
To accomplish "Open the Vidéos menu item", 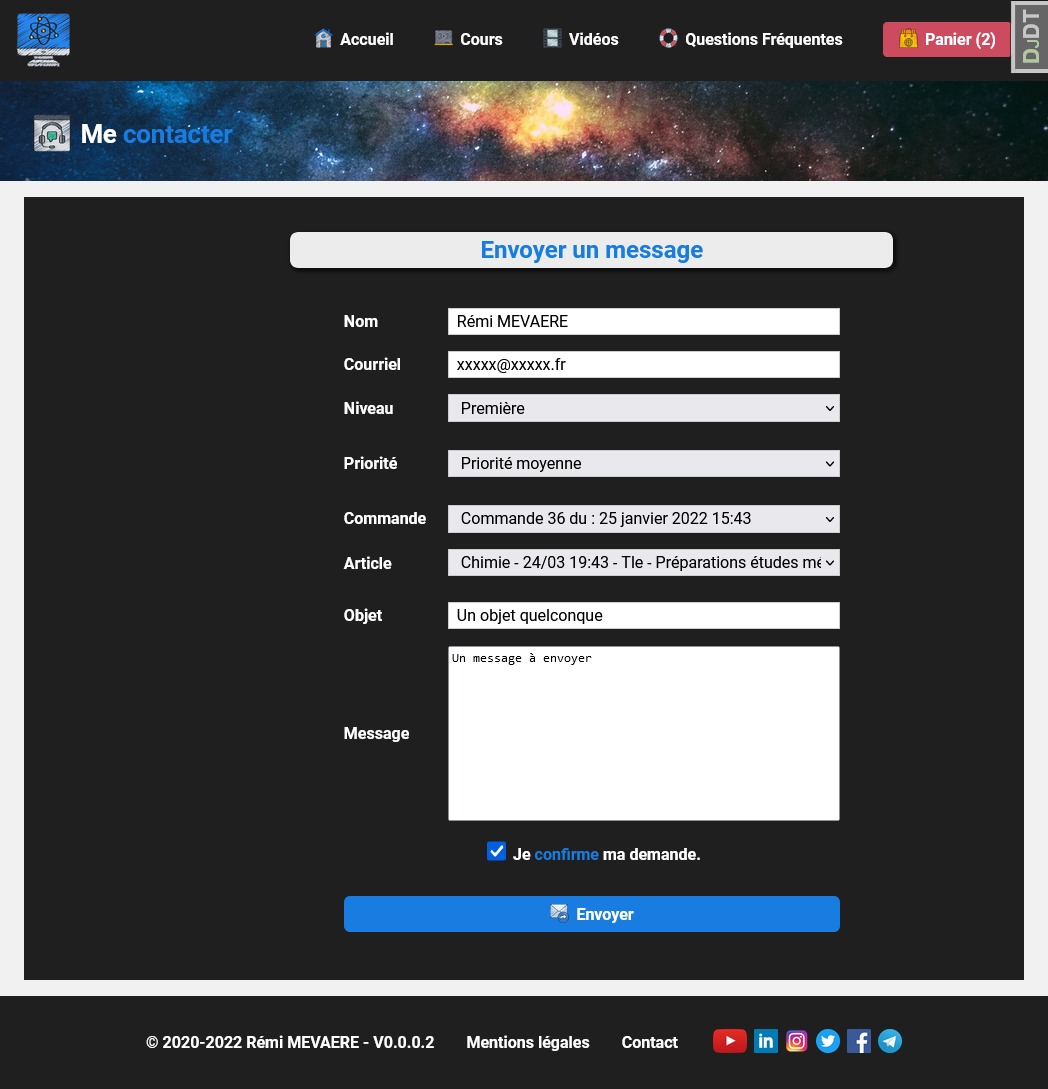I will (581, 40).
